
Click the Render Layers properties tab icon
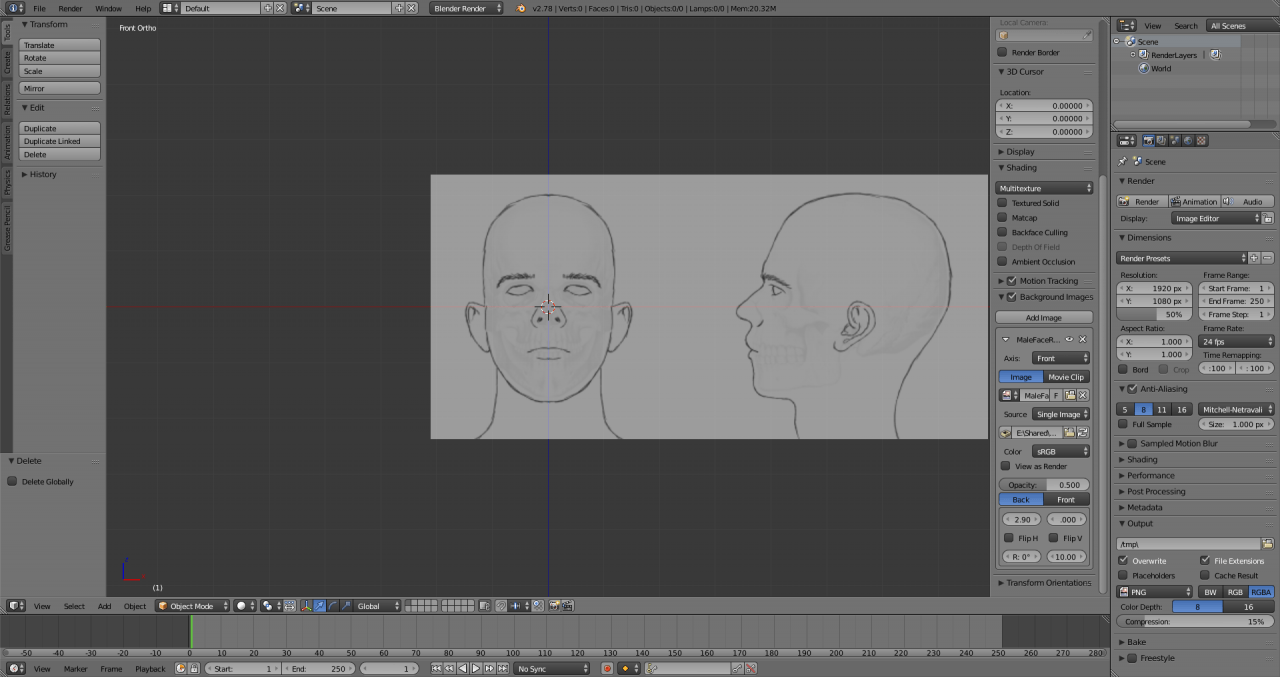point(1162,141)
